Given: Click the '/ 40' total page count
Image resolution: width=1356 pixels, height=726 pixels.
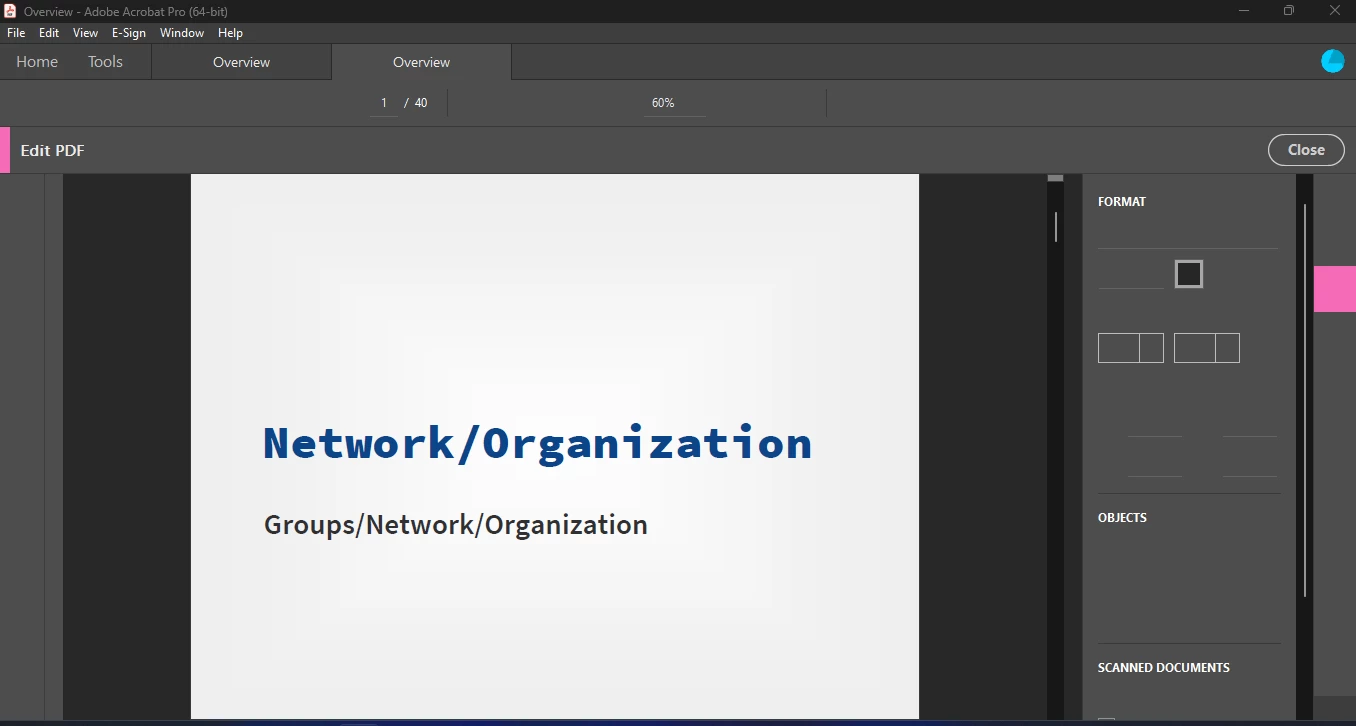Looking at the screenshot, I should pyautogui.click(x=416, y=103).
